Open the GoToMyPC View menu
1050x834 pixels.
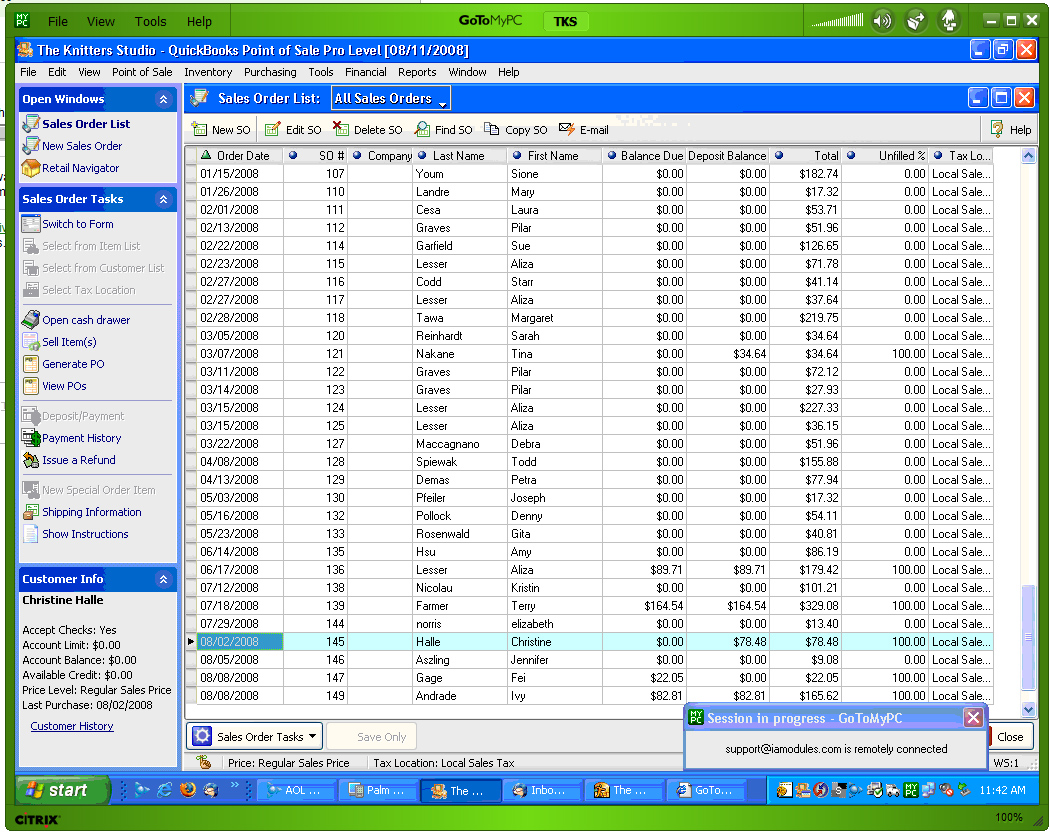coord(100,21)
